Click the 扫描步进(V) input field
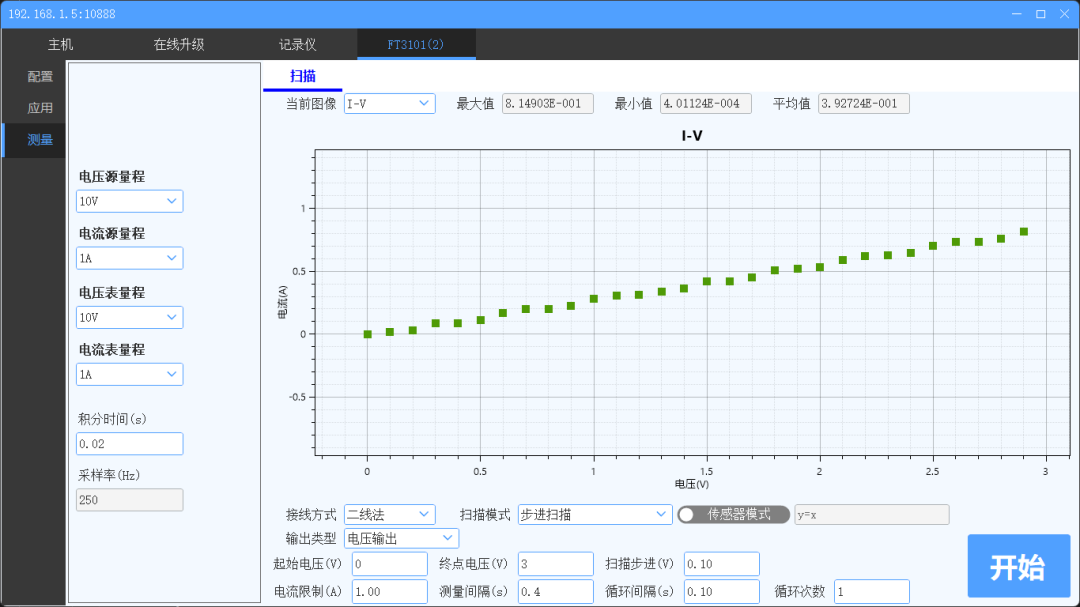Image resolution: width=1080 pixels, height=607 pixels. 721,564
